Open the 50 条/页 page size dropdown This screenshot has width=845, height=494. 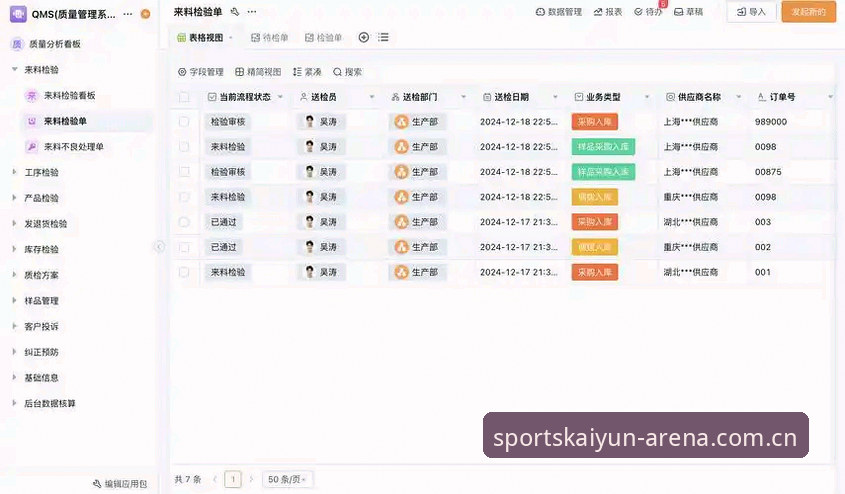tap(287, 479)
